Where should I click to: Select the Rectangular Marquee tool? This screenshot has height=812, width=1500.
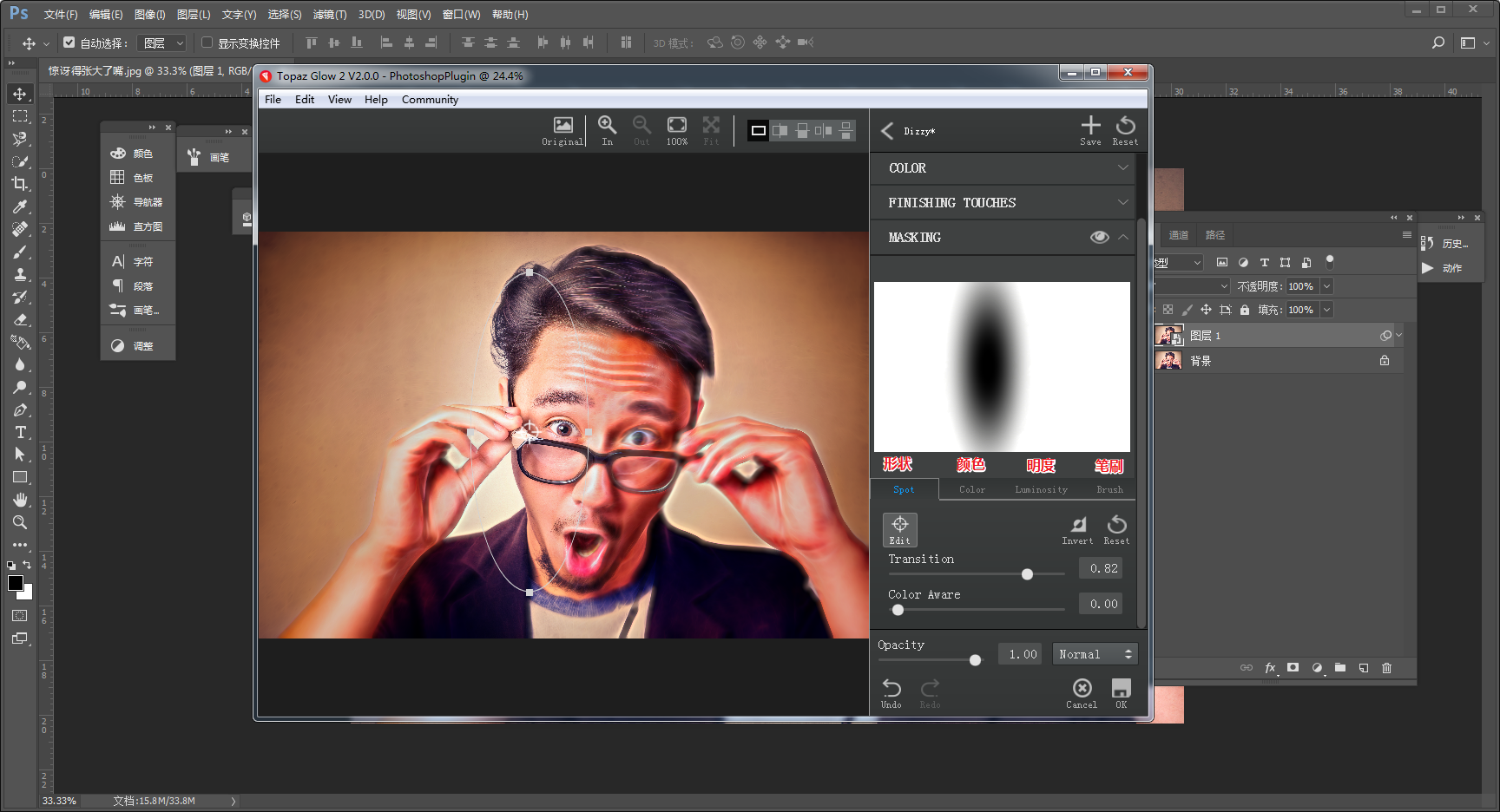click(x=20, y=116)
